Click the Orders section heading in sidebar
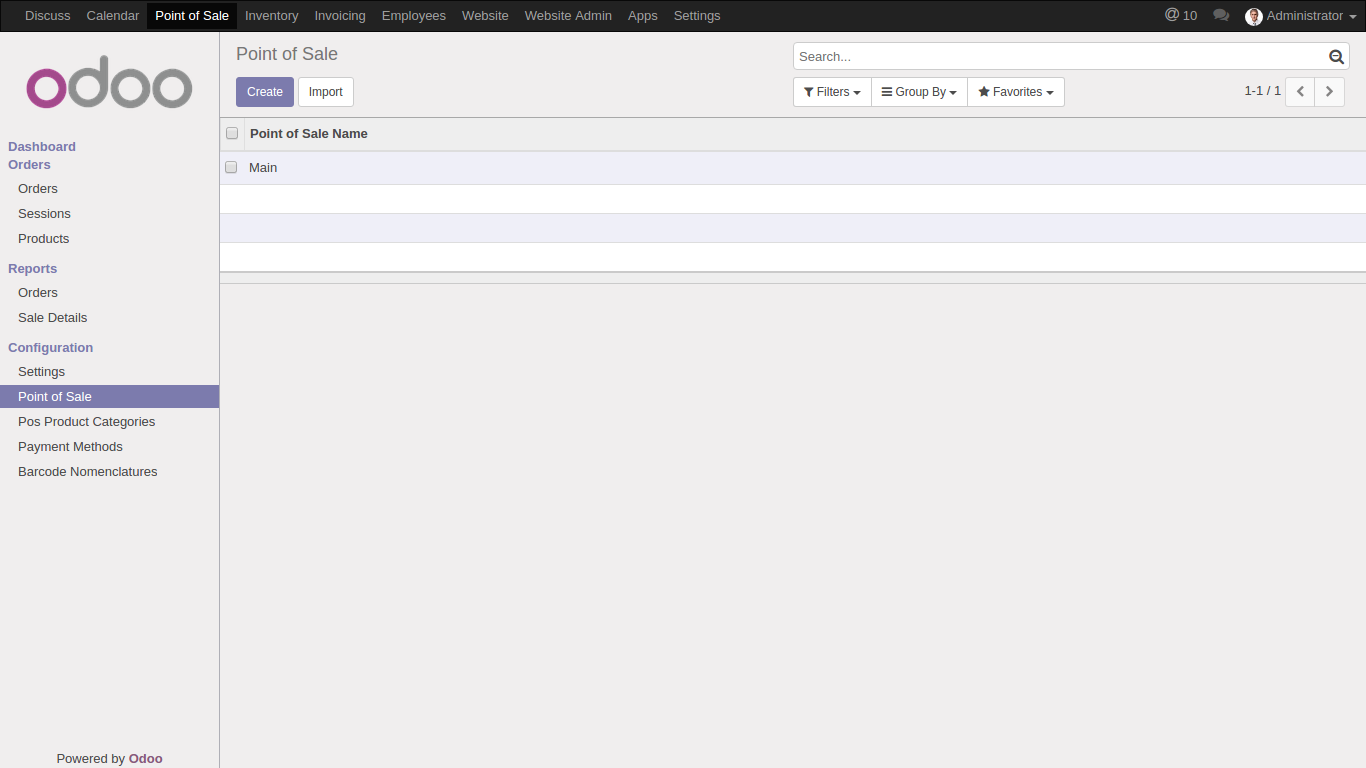Viewport: 1366px width, 768px height. click(29, 165)
